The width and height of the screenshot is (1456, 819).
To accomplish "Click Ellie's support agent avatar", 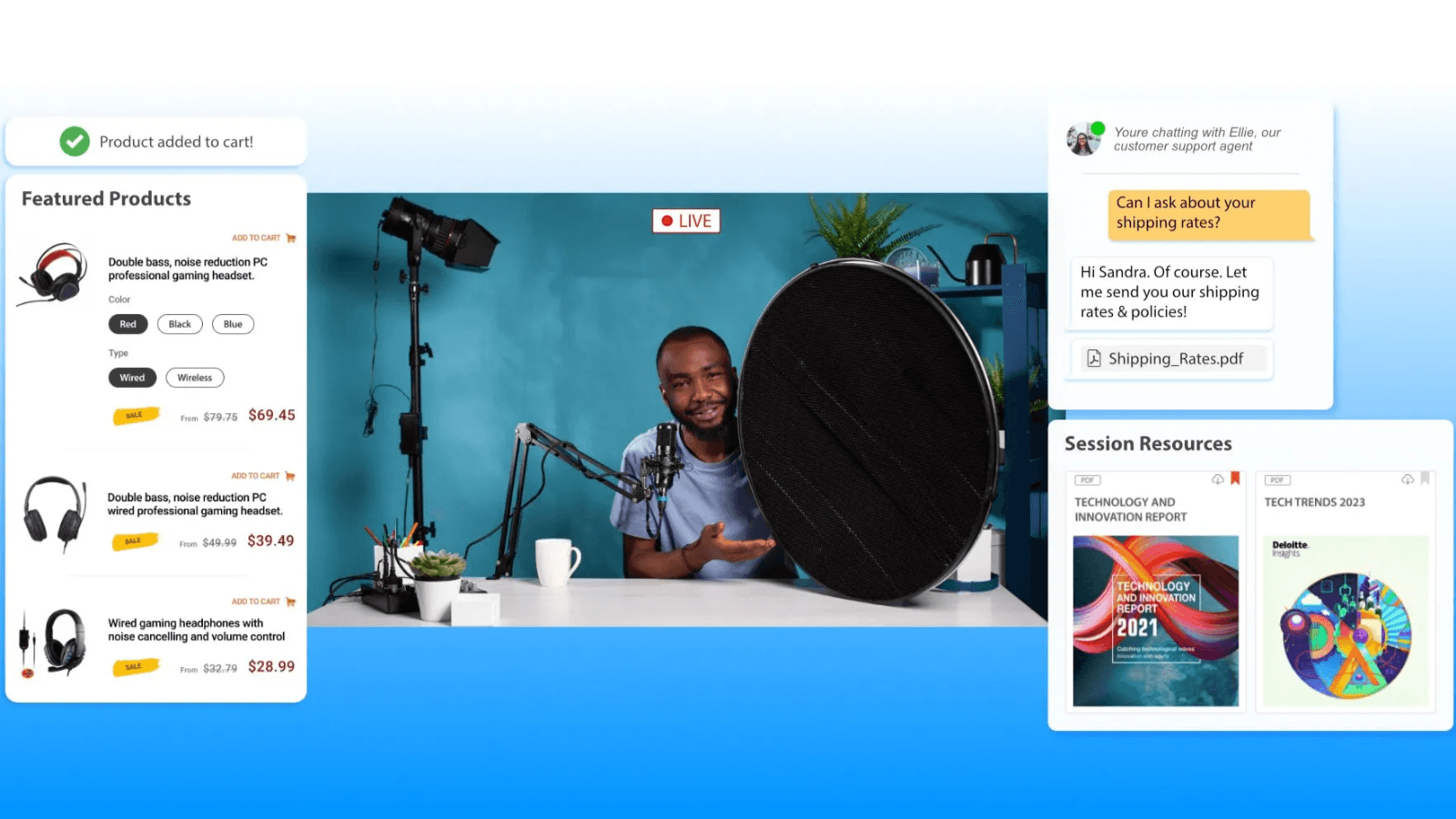I will [1083, 139].
